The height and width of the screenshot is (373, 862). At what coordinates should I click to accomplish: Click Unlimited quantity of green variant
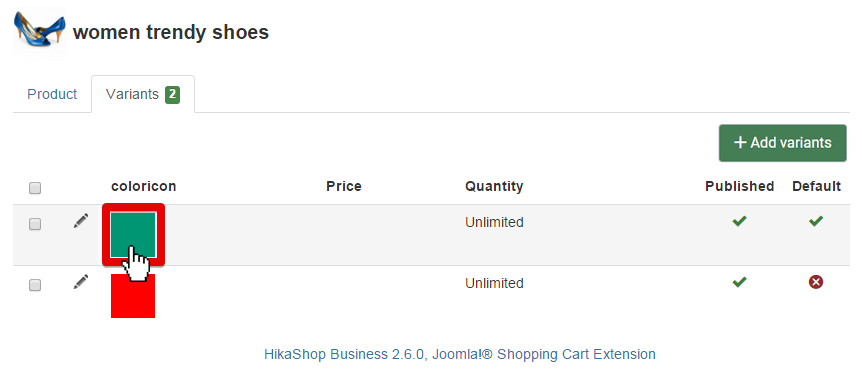click(494, 222)
